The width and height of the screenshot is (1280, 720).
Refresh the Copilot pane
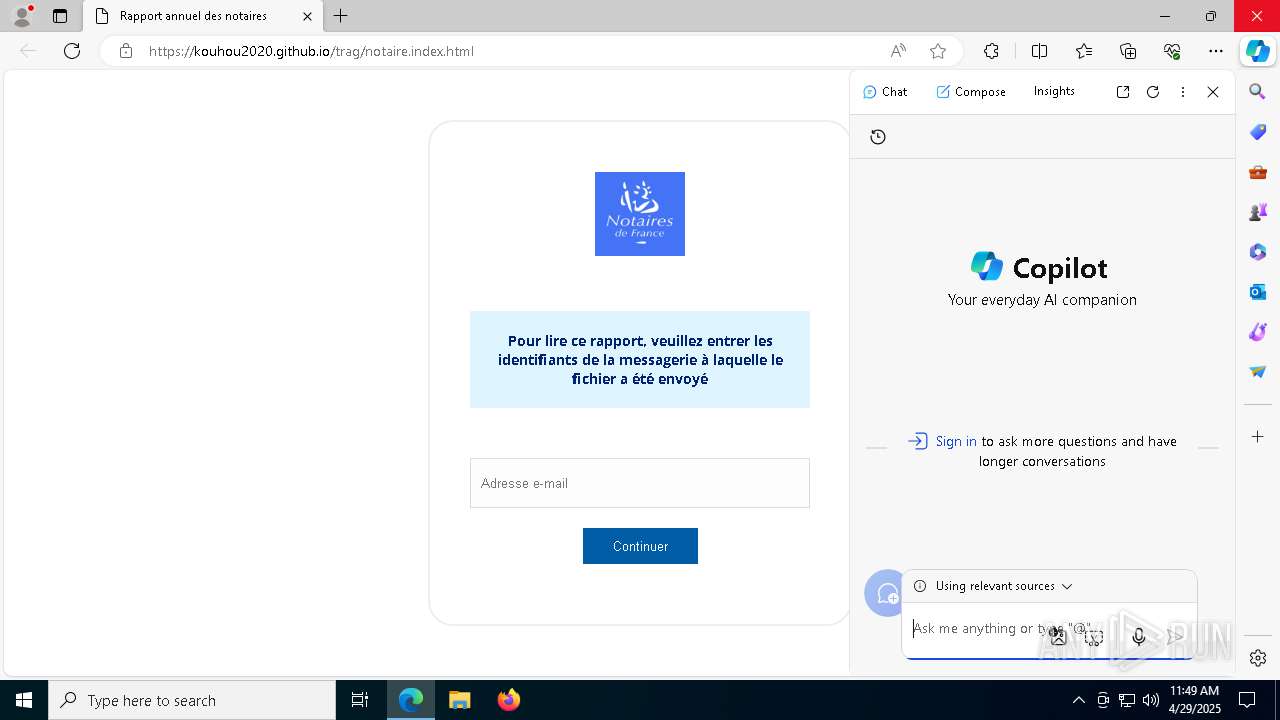[x=1153, y=91]
